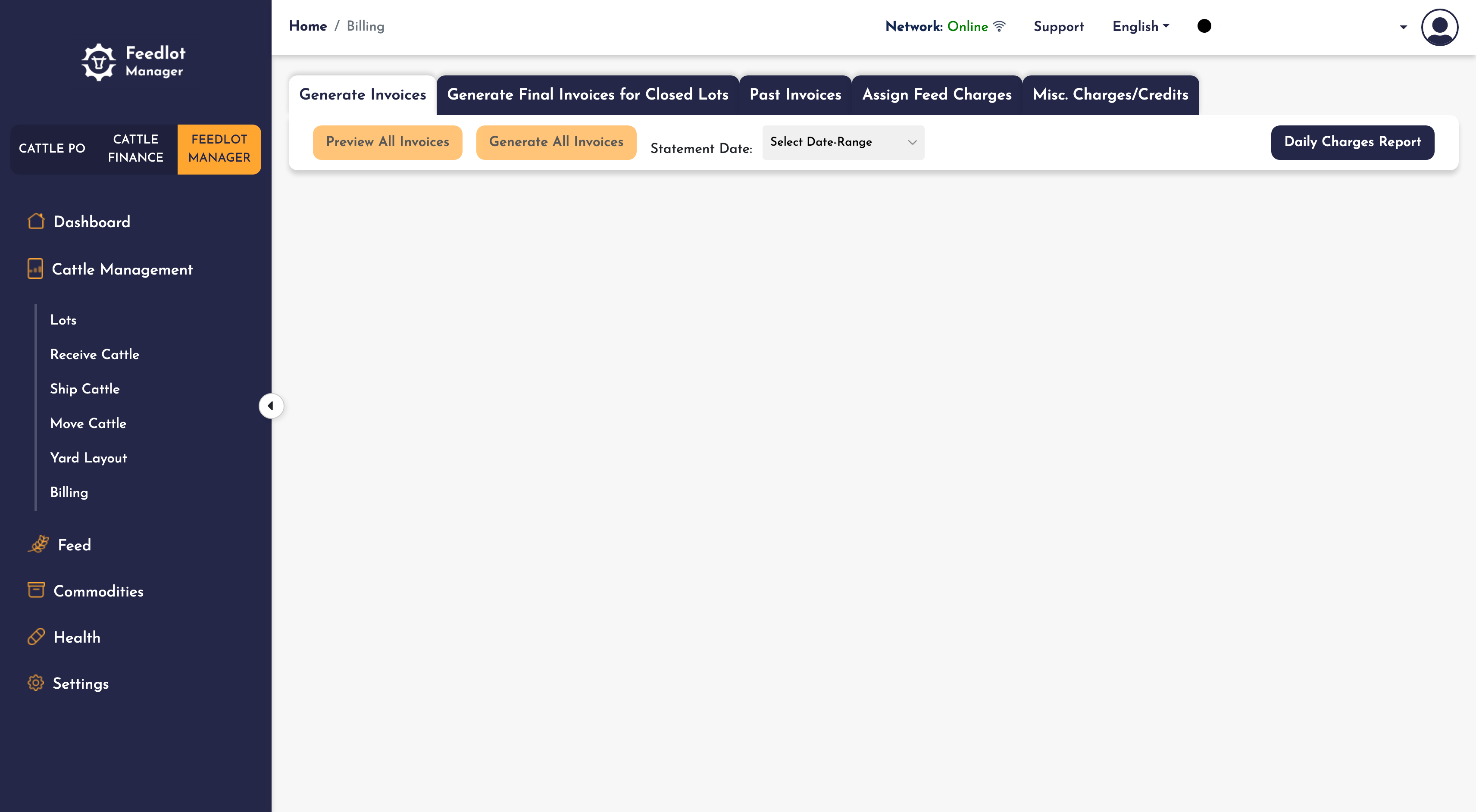Expand the account dropdown caret near avatar
Screen dimensions: 1476x812
[x=1403, y=27]
